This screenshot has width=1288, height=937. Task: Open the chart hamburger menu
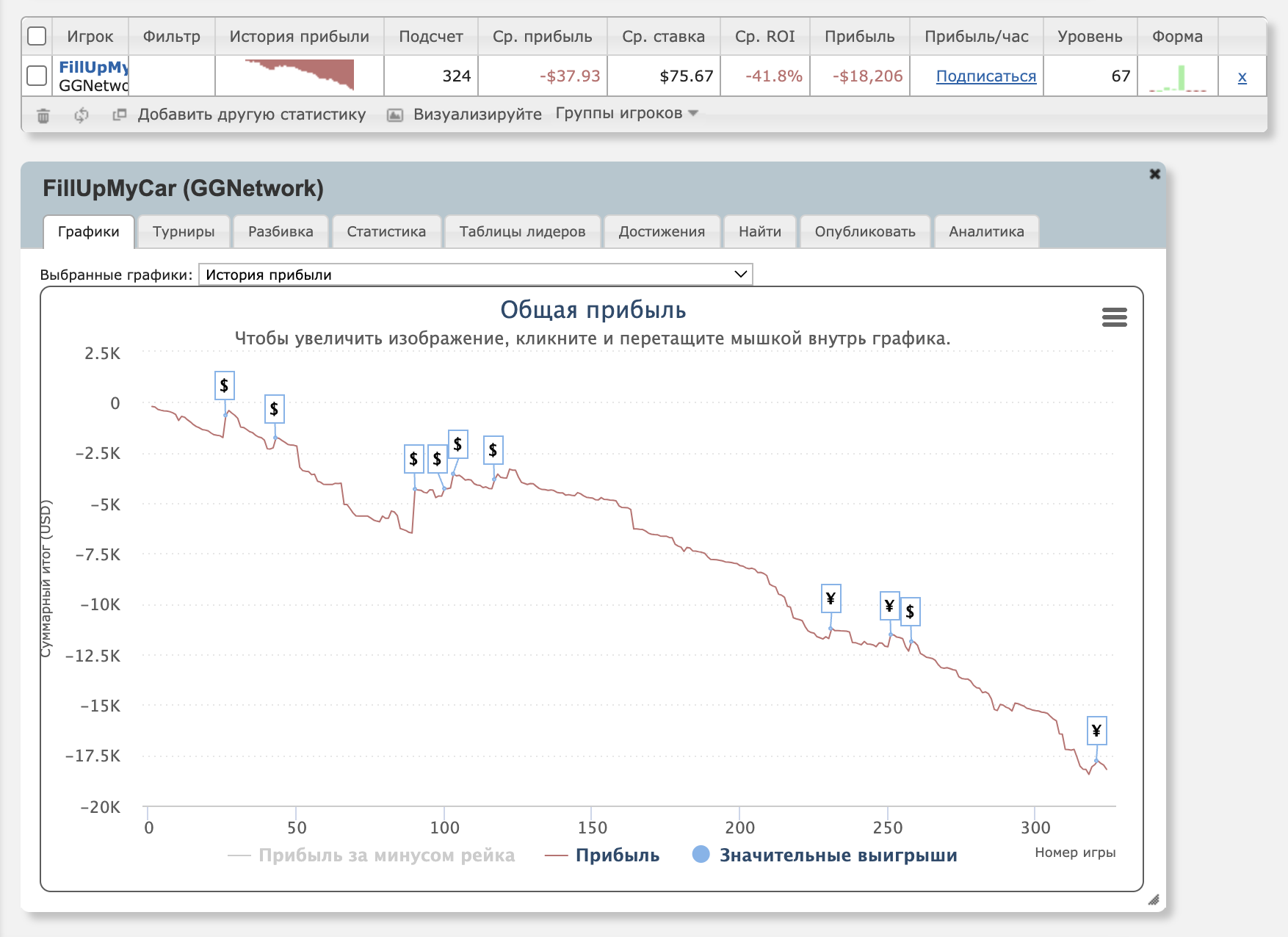coord(1114,317)
